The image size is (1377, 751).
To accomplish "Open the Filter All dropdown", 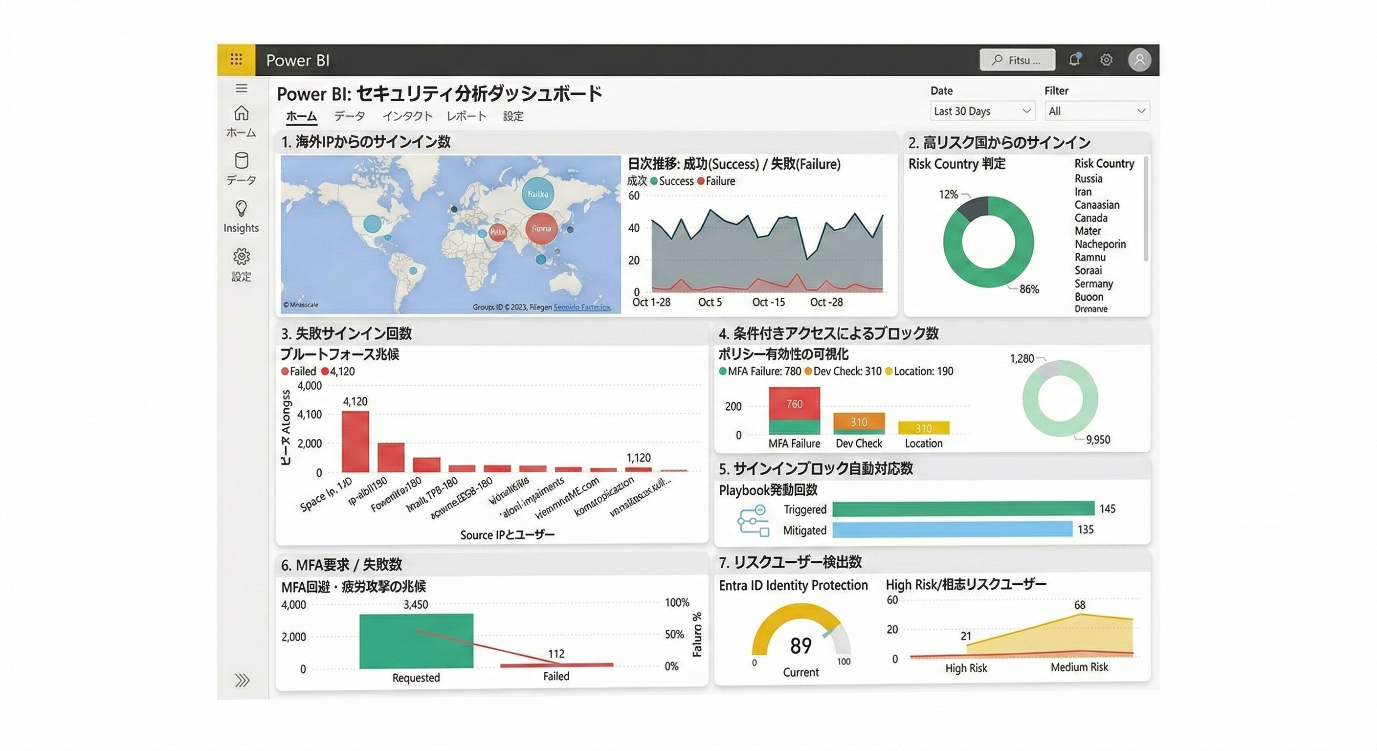I will (1096, 111).
